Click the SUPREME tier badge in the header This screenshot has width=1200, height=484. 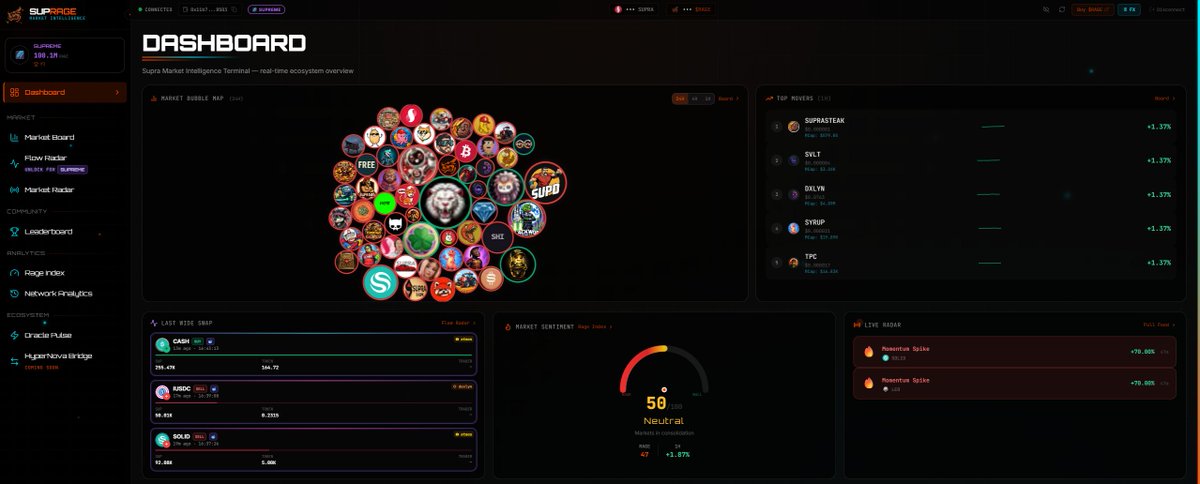point(265,9)
